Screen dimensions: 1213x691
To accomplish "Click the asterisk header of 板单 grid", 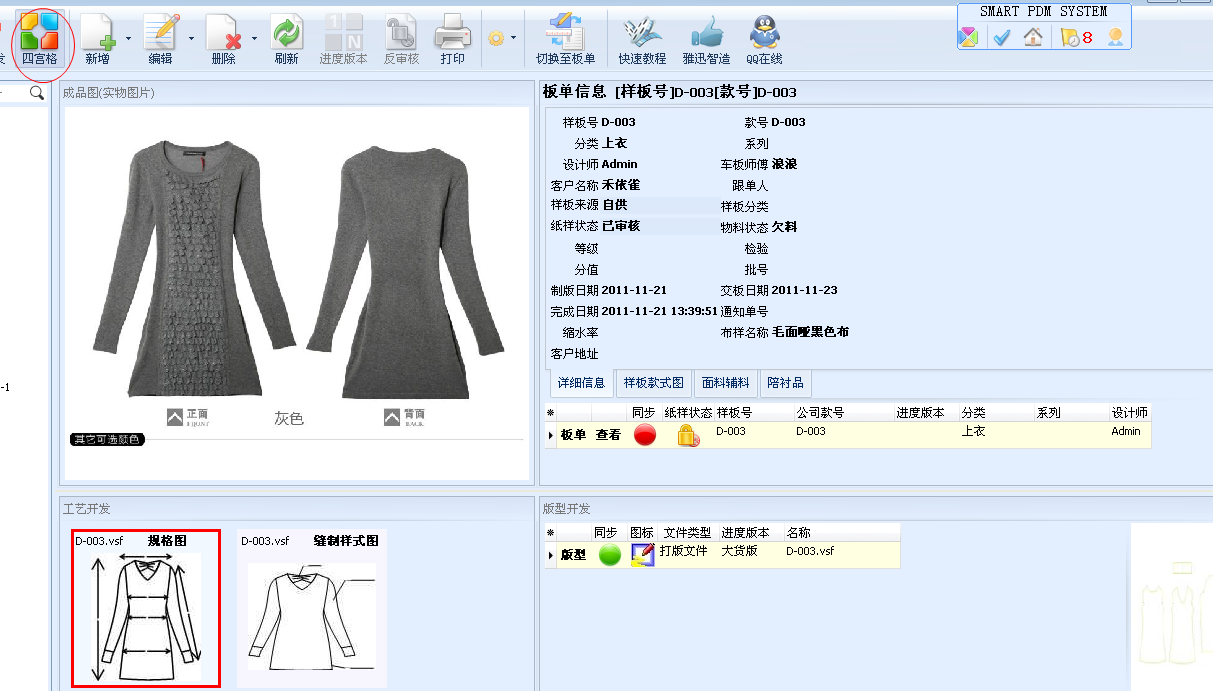I will click(551, 412).
